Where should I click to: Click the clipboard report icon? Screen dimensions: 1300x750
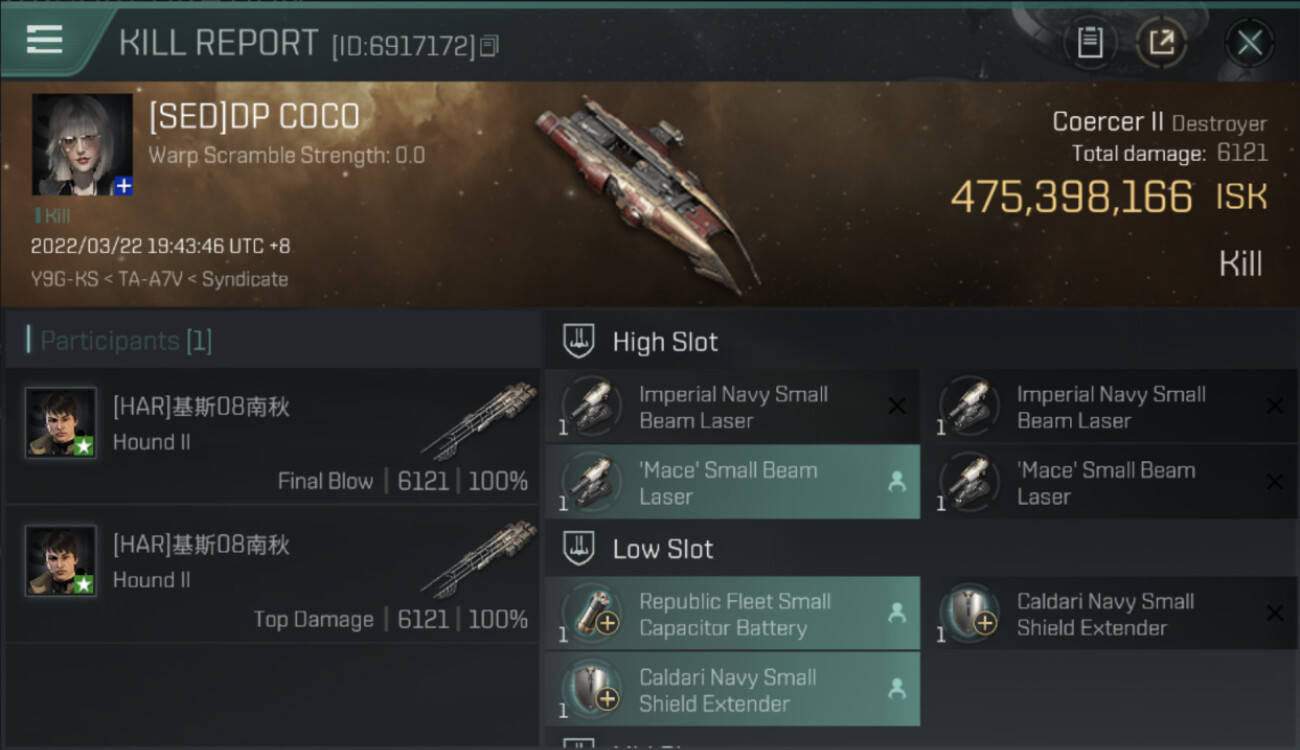tap(1090, 43)
